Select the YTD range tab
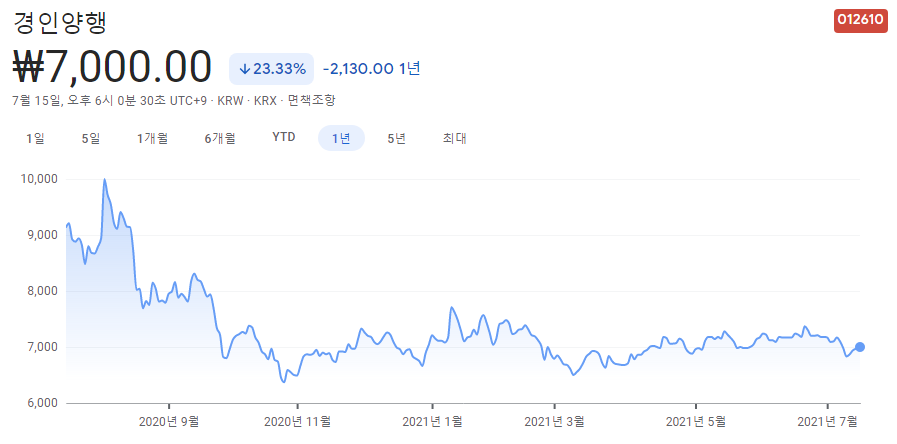897x444 pixels. tap(284, 137)
